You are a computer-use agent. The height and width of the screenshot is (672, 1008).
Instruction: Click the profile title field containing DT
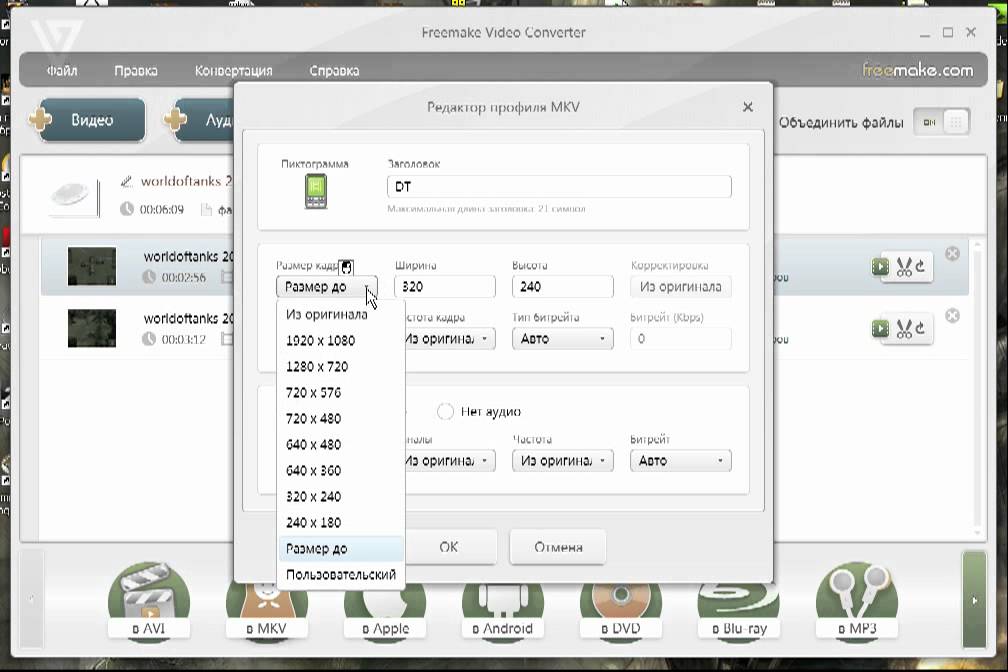(559, 186)
